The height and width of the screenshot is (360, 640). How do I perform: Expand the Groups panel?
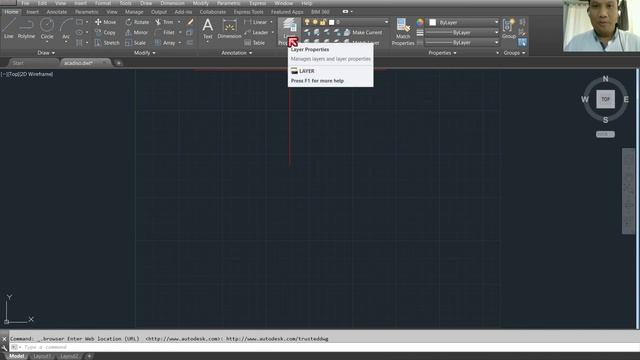(514, 53)
